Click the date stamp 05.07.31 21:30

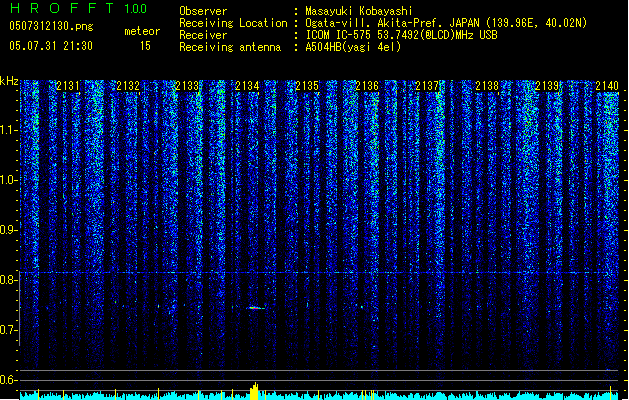(x=51, y=46)
